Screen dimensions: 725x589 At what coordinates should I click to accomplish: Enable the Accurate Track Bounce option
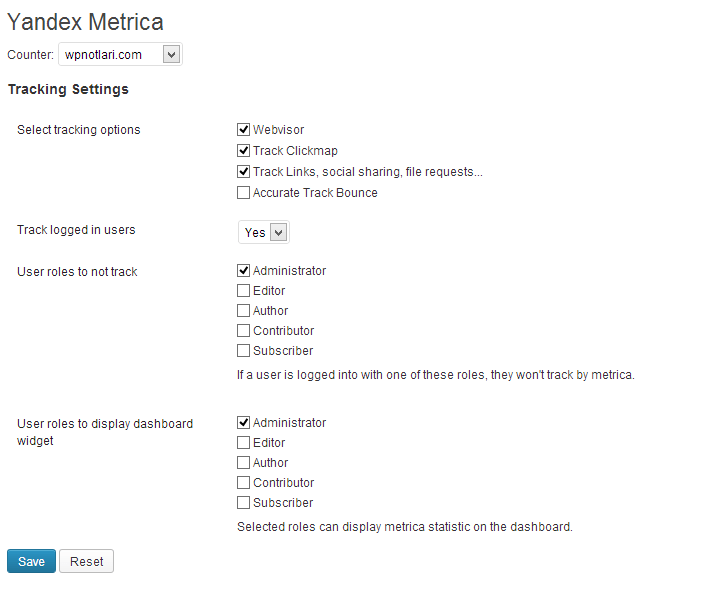coord(243,192)
